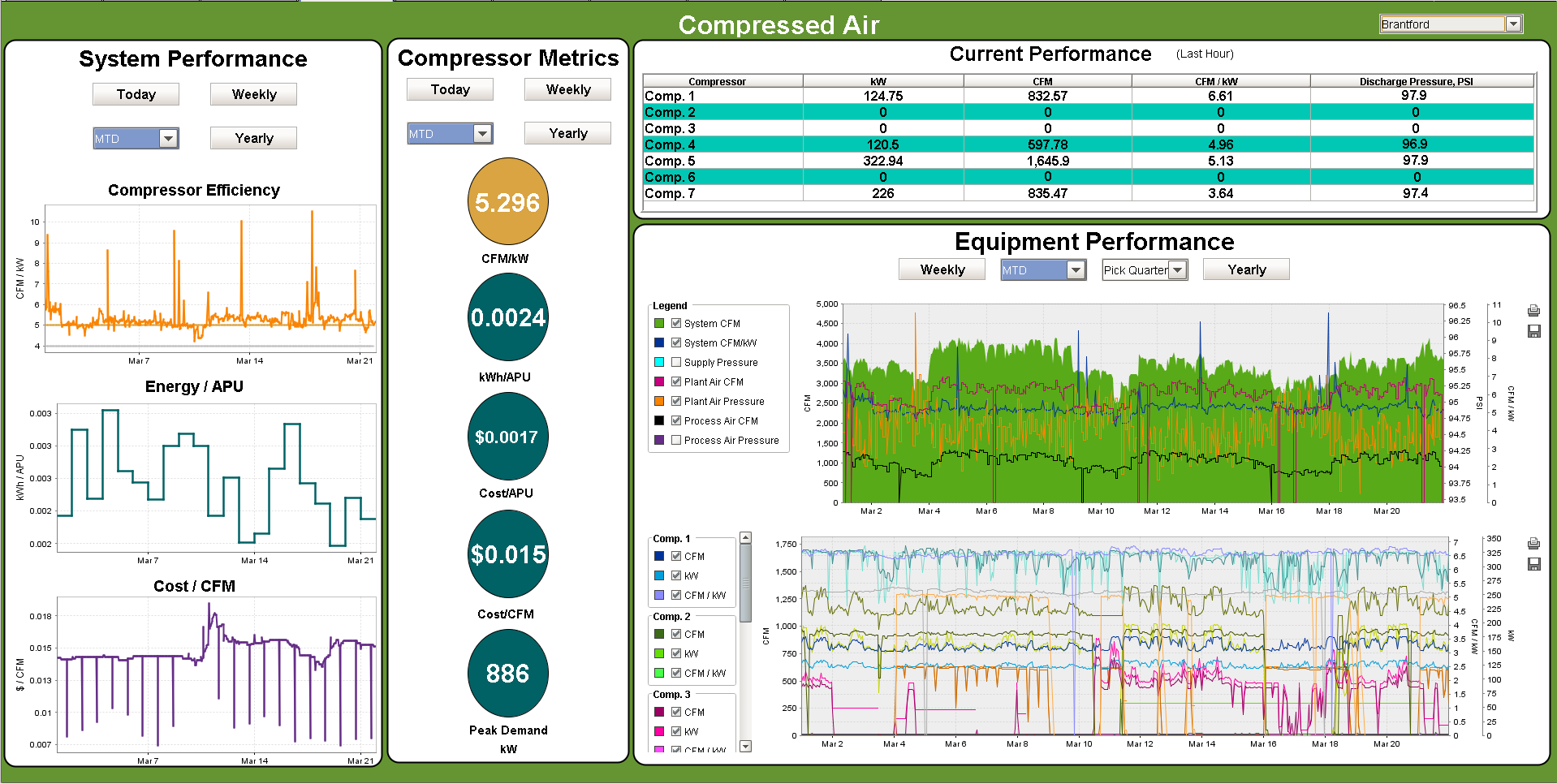1557x784 pixels.
Task: Click the 1,645.9 CFM cell
Action: point(1047,161)
